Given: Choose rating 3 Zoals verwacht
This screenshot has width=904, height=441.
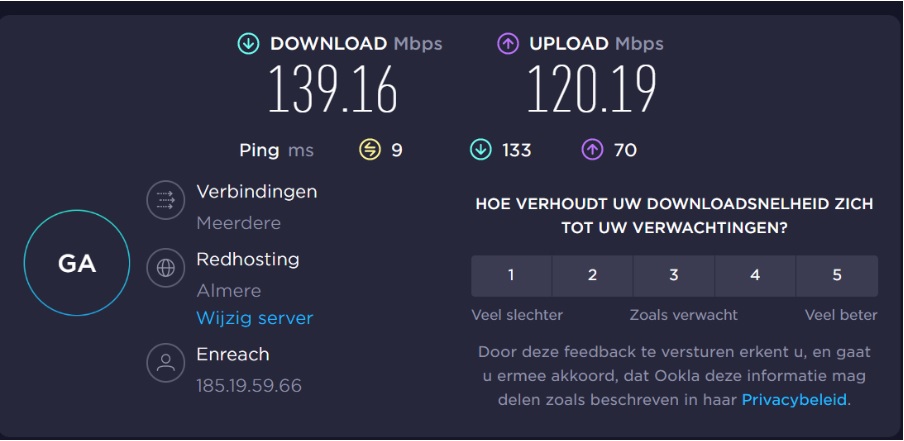Looking at the screenshot, I should pos(674,276).
